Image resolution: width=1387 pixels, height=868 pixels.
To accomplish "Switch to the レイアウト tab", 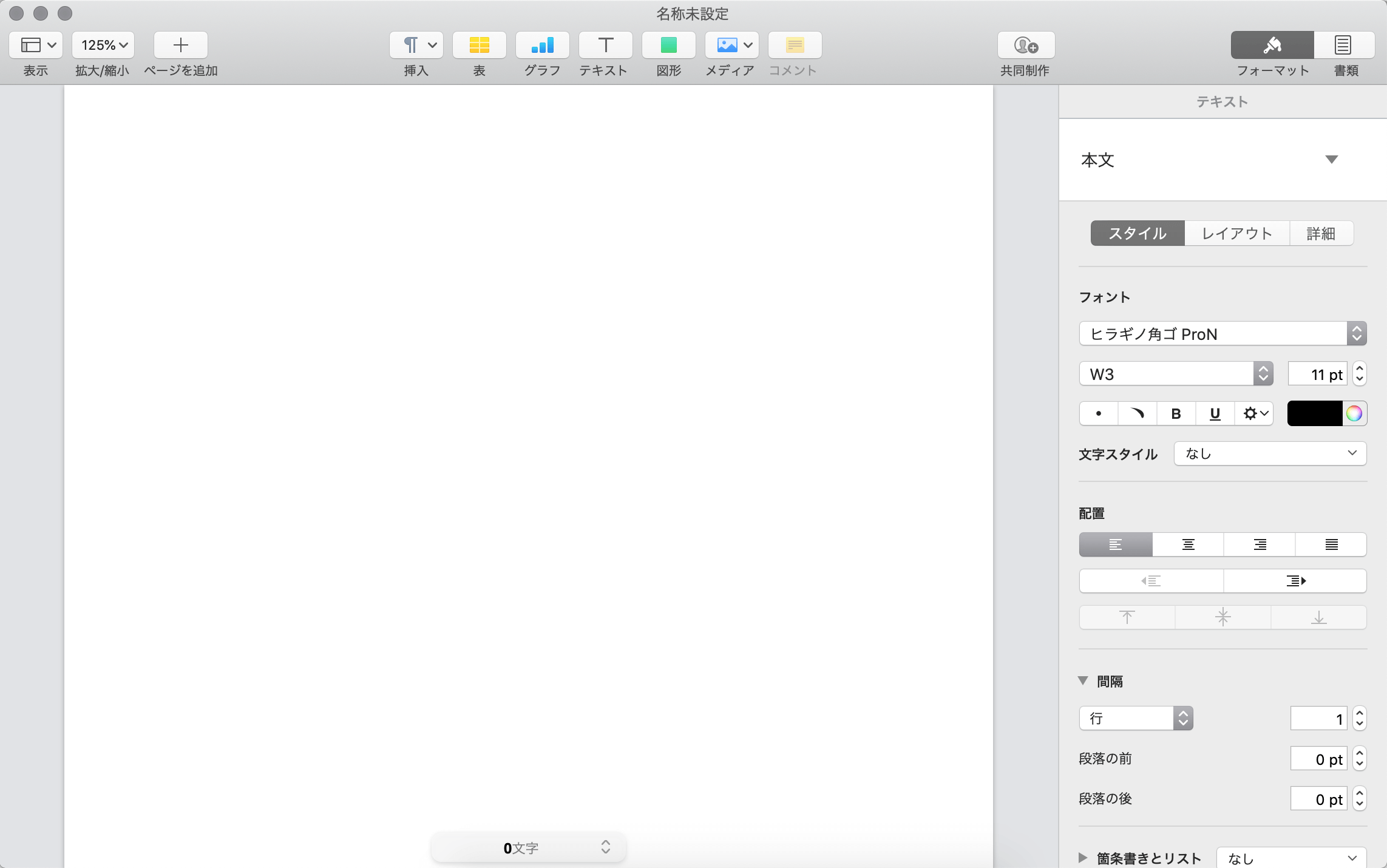I will coord(1237,233).
